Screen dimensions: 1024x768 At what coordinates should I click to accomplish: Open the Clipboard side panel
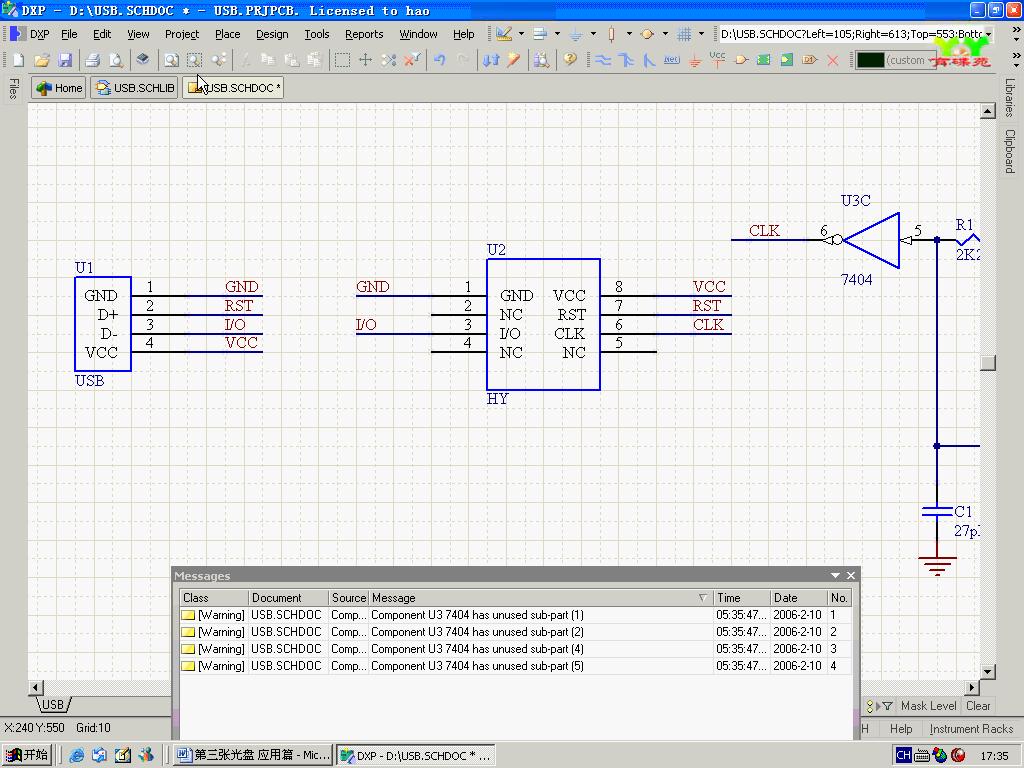pyautogui.click(x=1010, y=151)
